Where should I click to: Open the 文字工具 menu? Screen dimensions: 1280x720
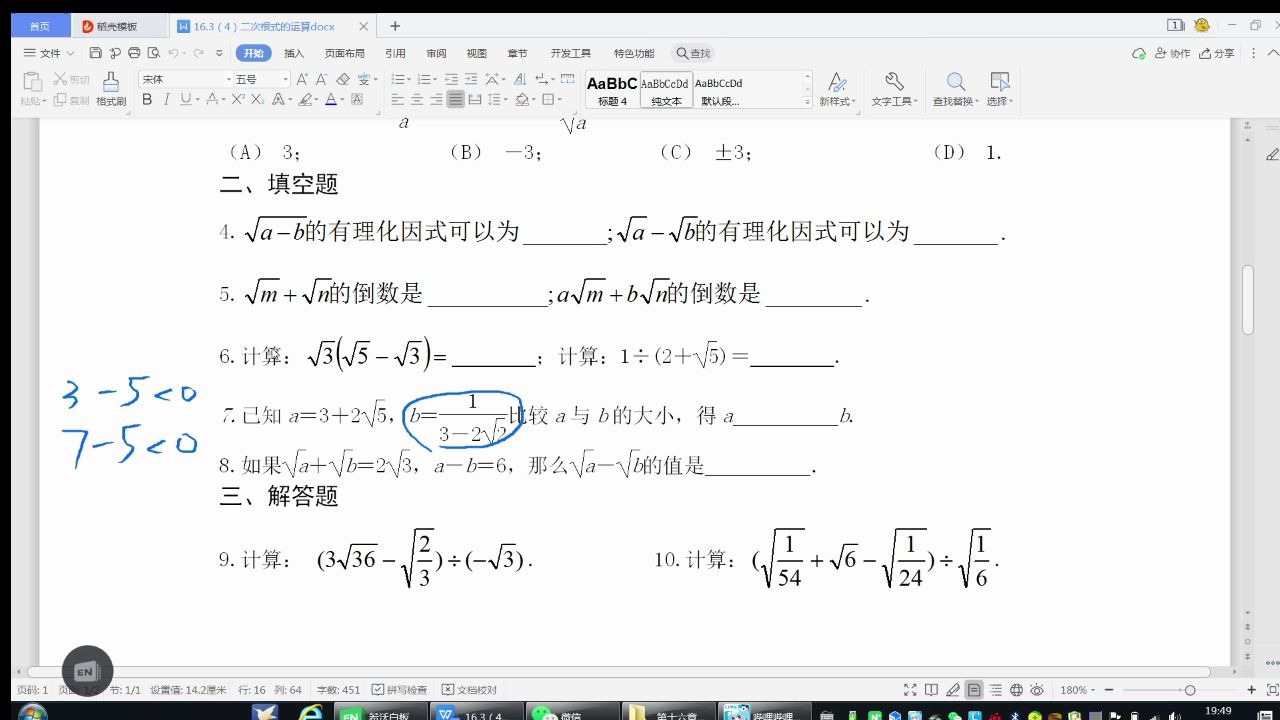894,89
